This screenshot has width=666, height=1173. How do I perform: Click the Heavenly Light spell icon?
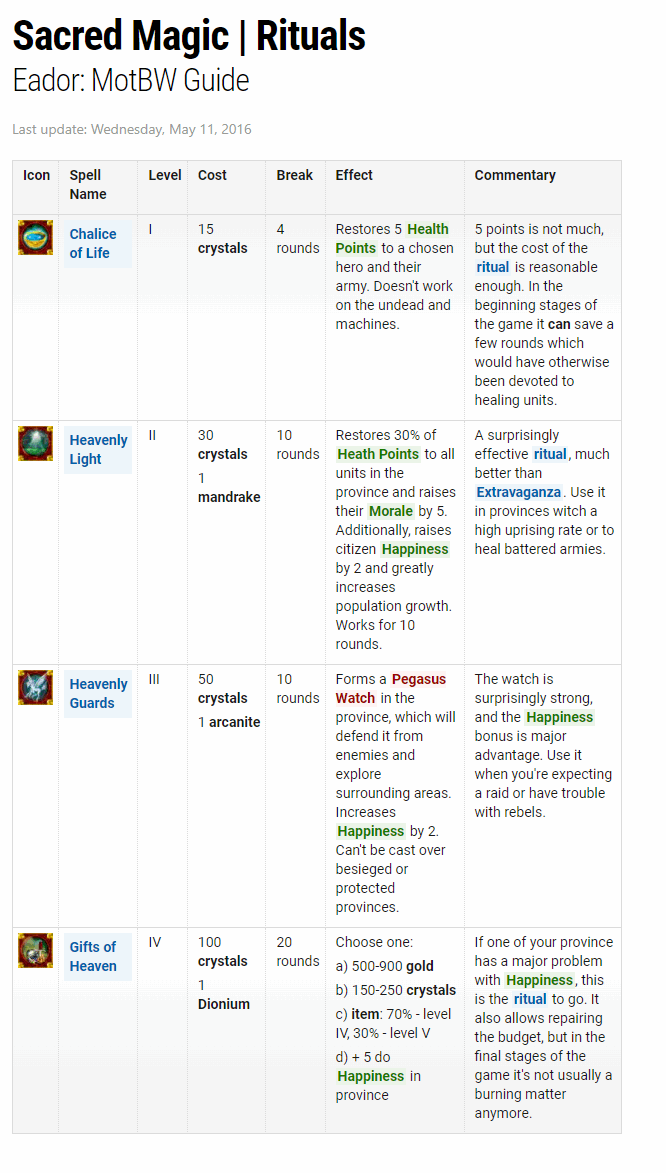pyautogui.click(x=35, y=443)
